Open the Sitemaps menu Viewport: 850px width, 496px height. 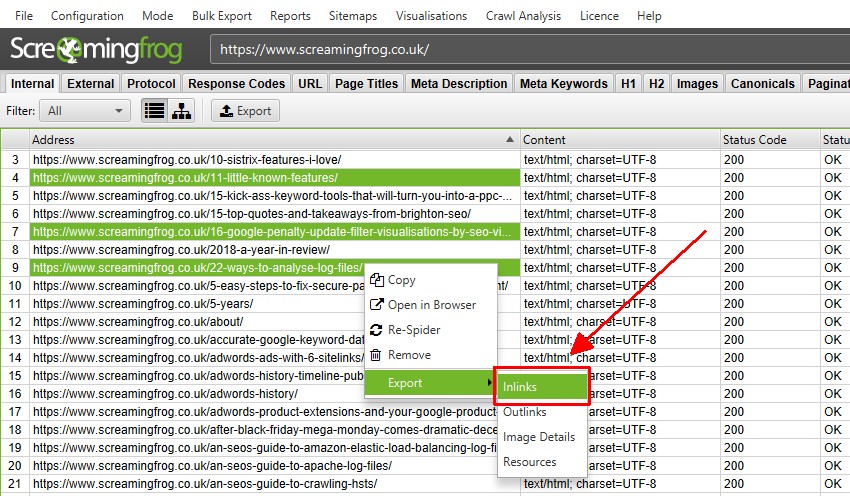click(x=353, y=16)
